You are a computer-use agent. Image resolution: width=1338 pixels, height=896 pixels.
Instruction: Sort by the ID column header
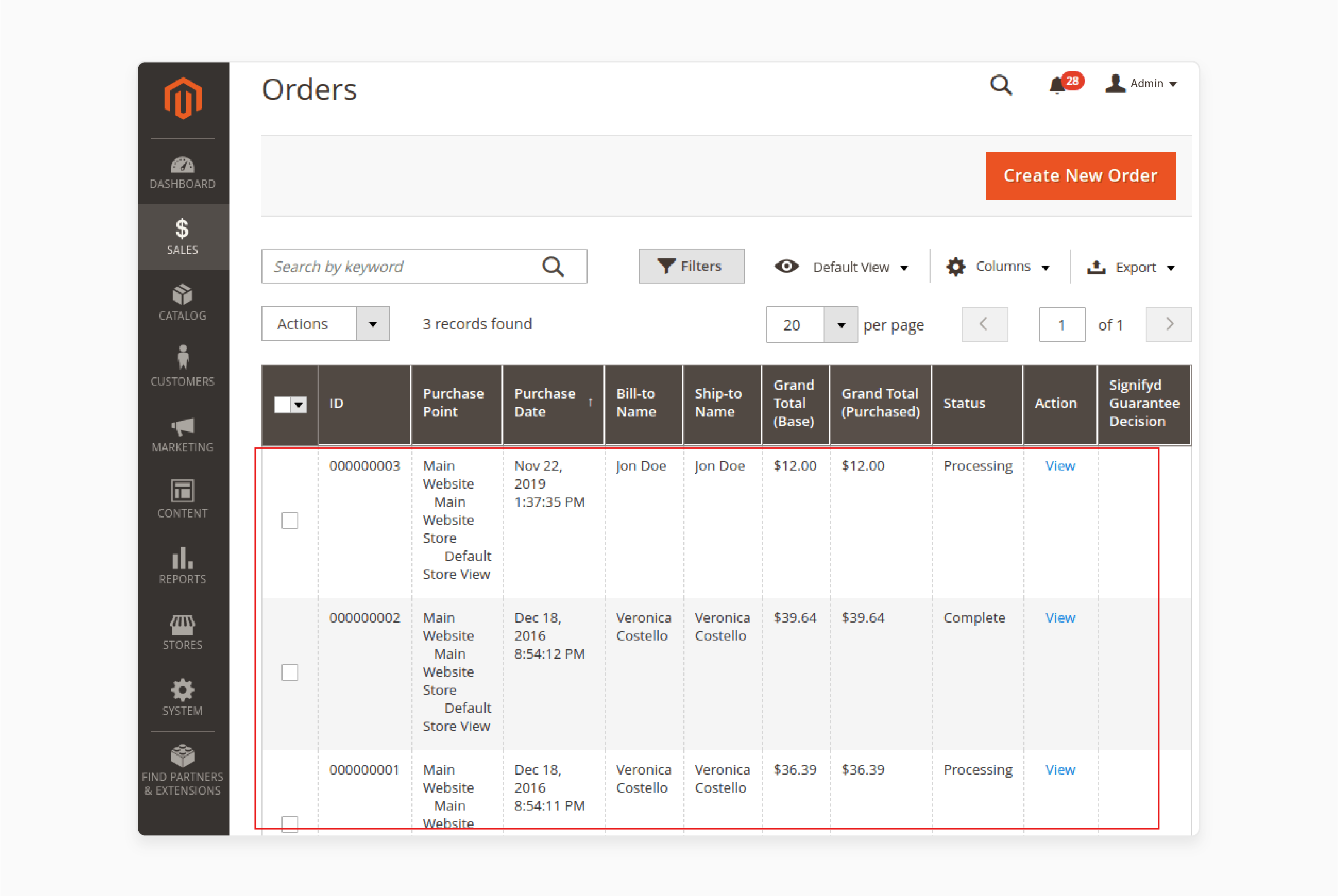[365, 404]
